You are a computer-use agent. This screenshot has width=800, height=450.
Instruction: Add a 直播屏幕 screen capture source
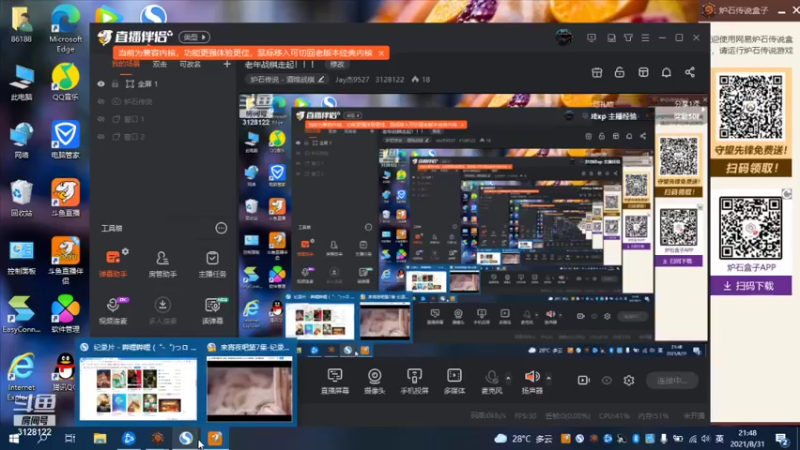tap(335, 381)
